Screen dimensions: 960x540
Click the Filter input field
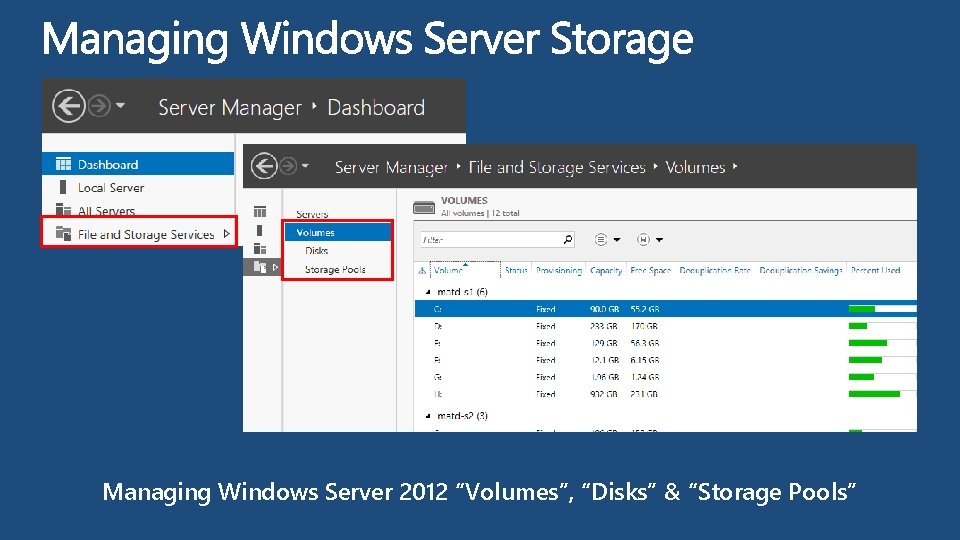point(491,239)
